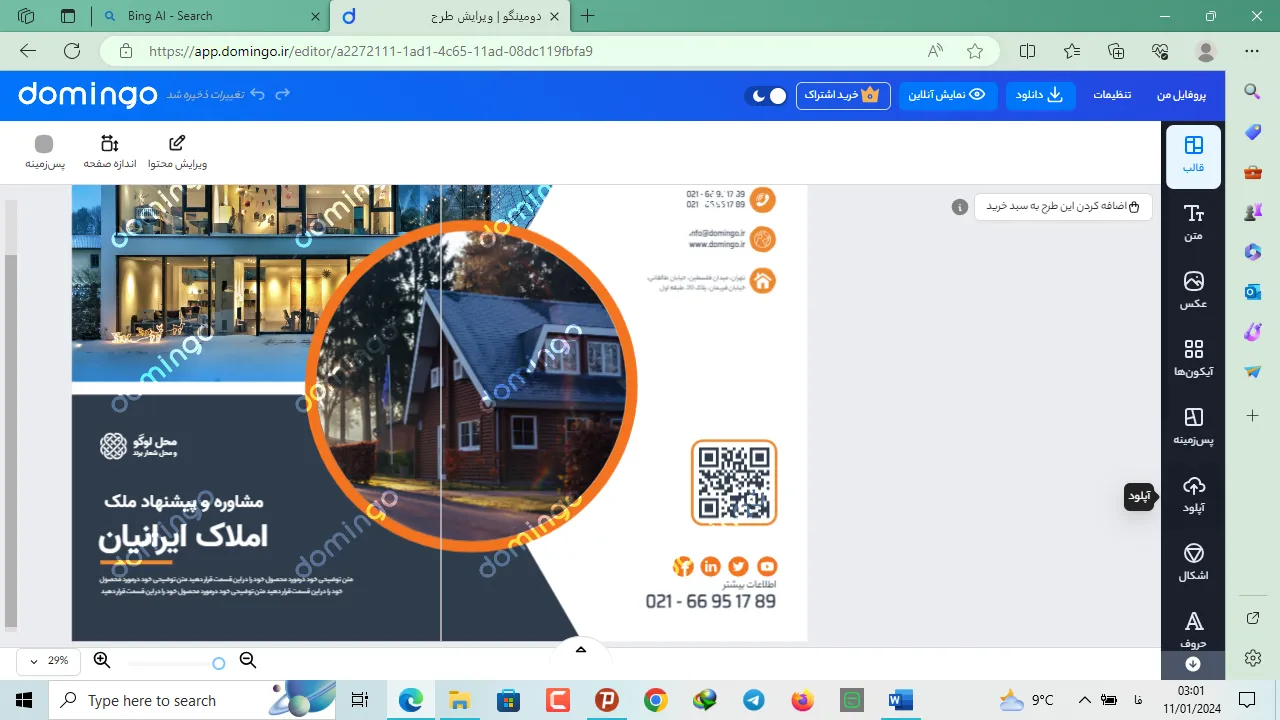Refresh the page
This screenshot has width=1280, height=720.
pos(72,51)
